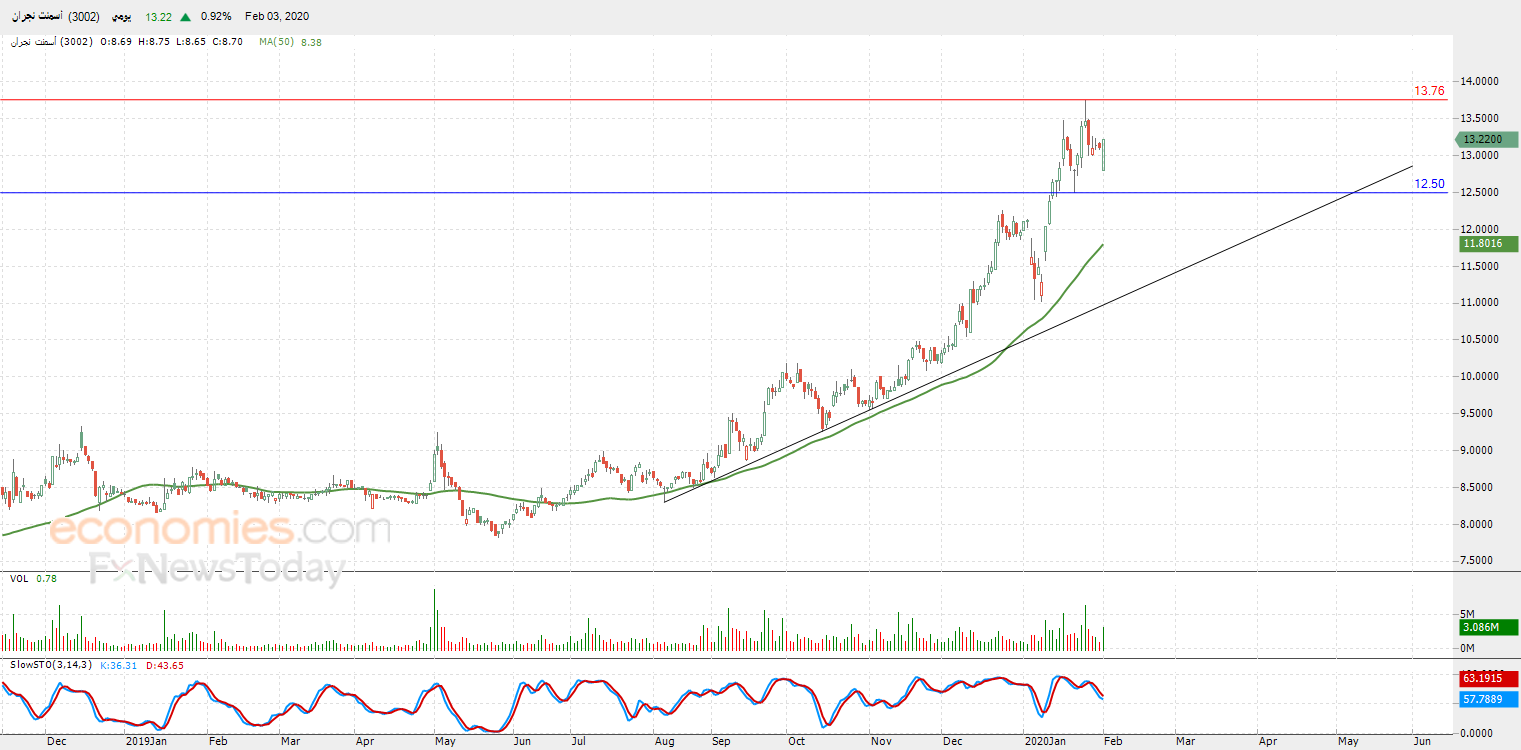This screenshot has height=750, width=1521.
Task: Click the 7.5000 price axis label
Action: click(x=1478, y=560)
